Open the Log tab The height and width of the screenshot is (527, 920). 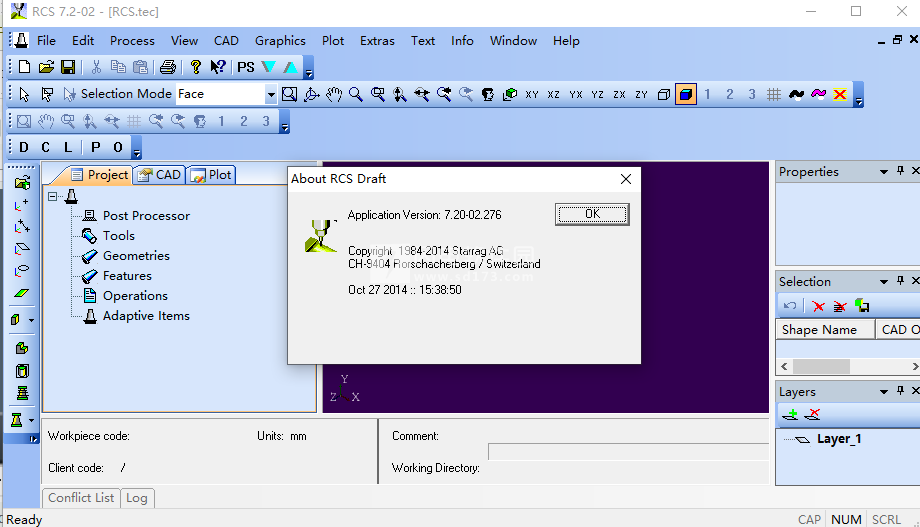[x=137, y=498]
